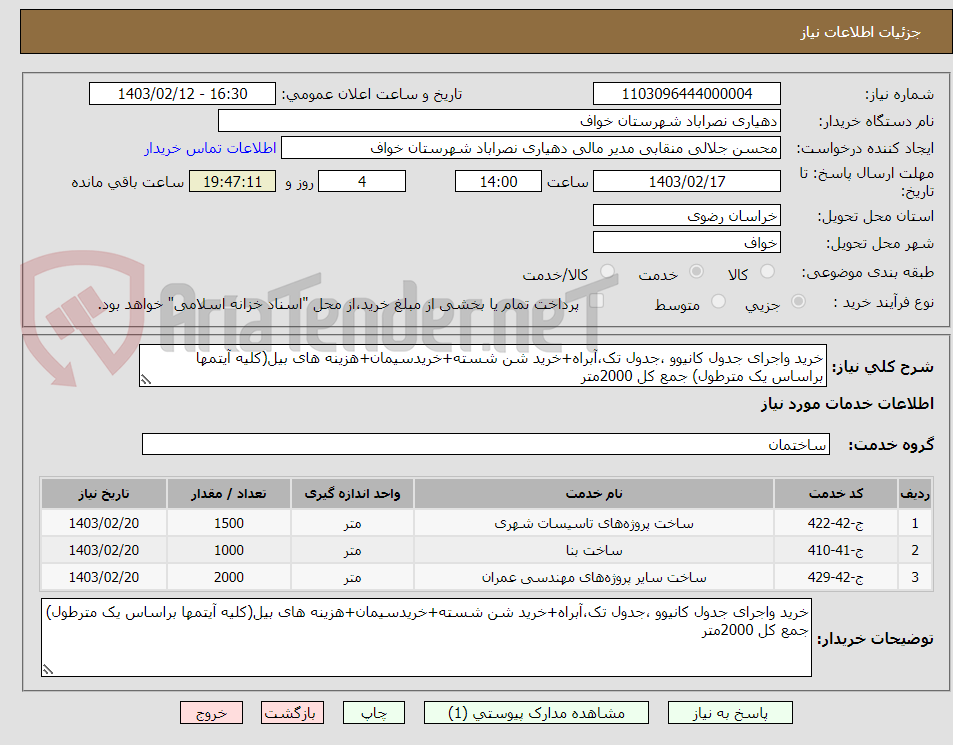Viewport: 953px width, 745px height.
Task: Select the جزیی purchase type radio
Action: [798, 301]
